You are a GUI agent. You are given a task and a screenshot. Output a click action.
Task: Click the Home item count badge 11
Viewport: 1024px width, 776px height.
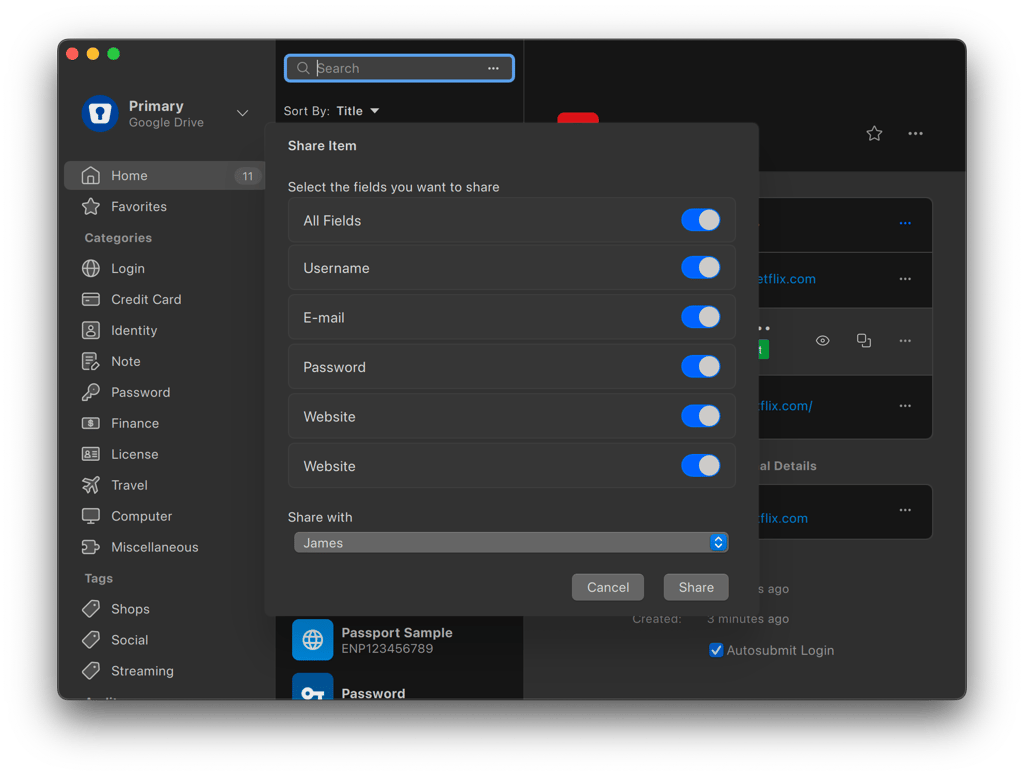coord(248,176)
